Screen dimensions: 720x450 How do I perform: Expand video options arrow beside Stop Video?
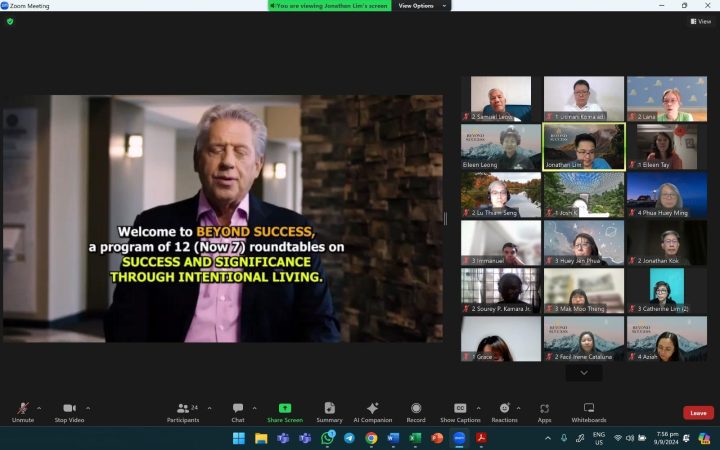pos(88,408)
